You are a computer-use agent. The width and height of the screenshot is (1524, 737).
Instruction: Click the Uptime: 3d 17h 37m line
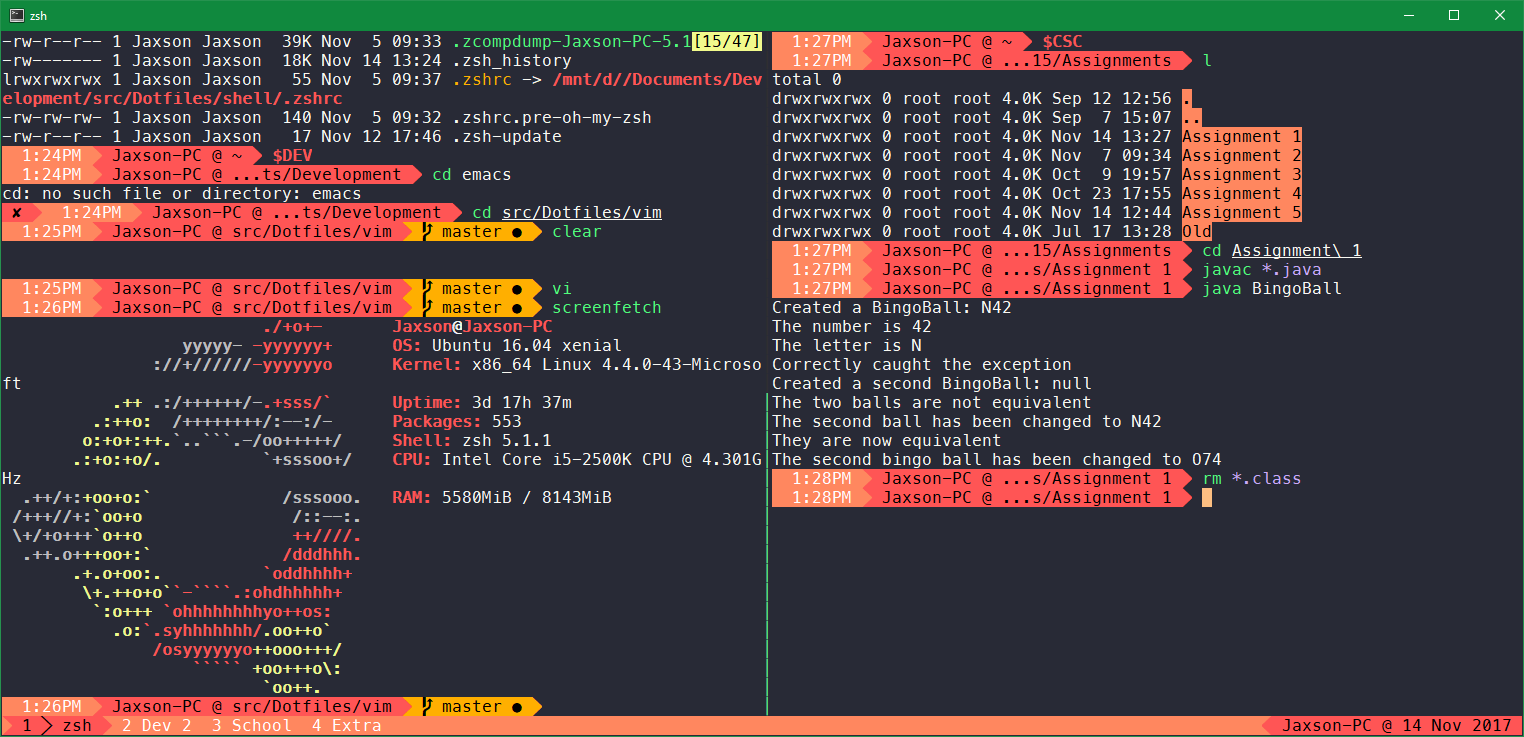tap(481, 403)
